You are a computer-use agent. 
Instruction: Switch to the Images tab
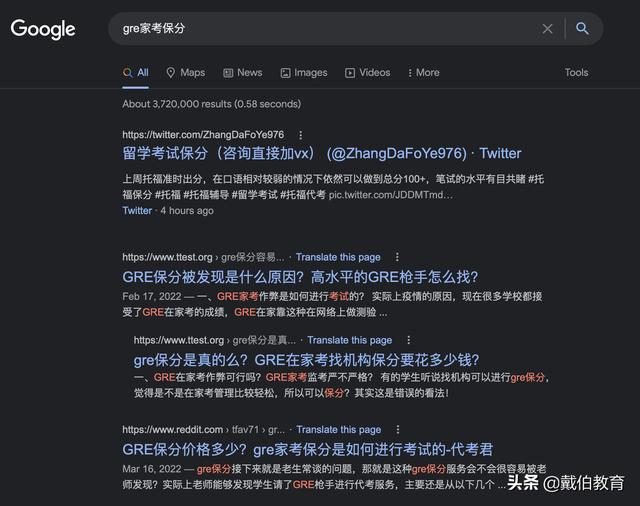coord(304,73)
